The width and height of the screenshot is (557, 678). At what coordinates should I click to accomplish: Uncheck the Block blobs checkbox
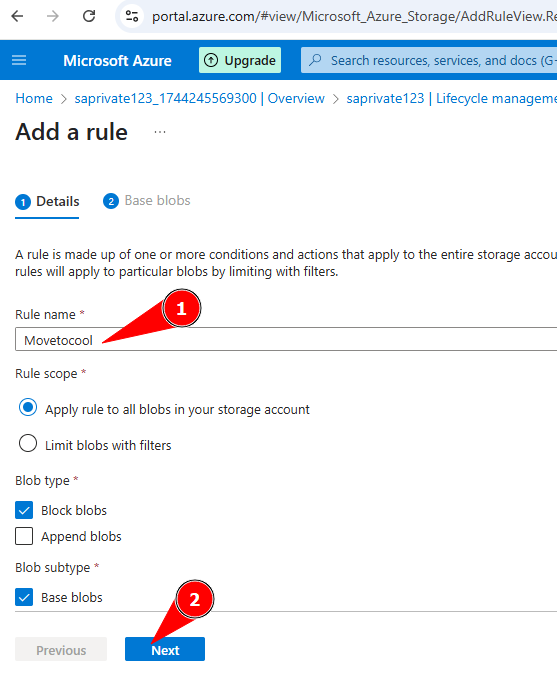tap(24, 511)
